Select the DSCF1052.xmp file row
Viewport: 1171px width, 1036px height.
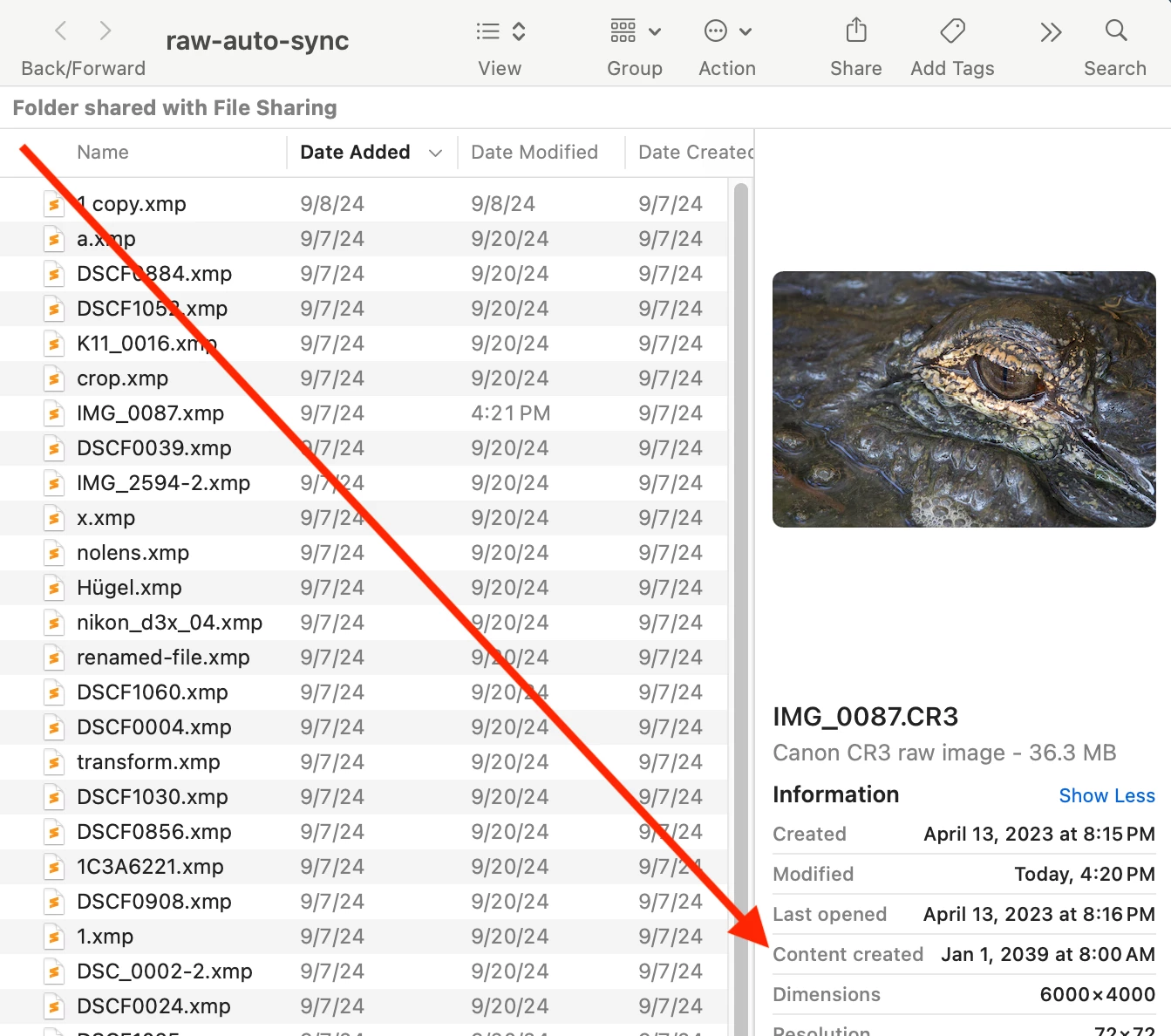point(364,309)
